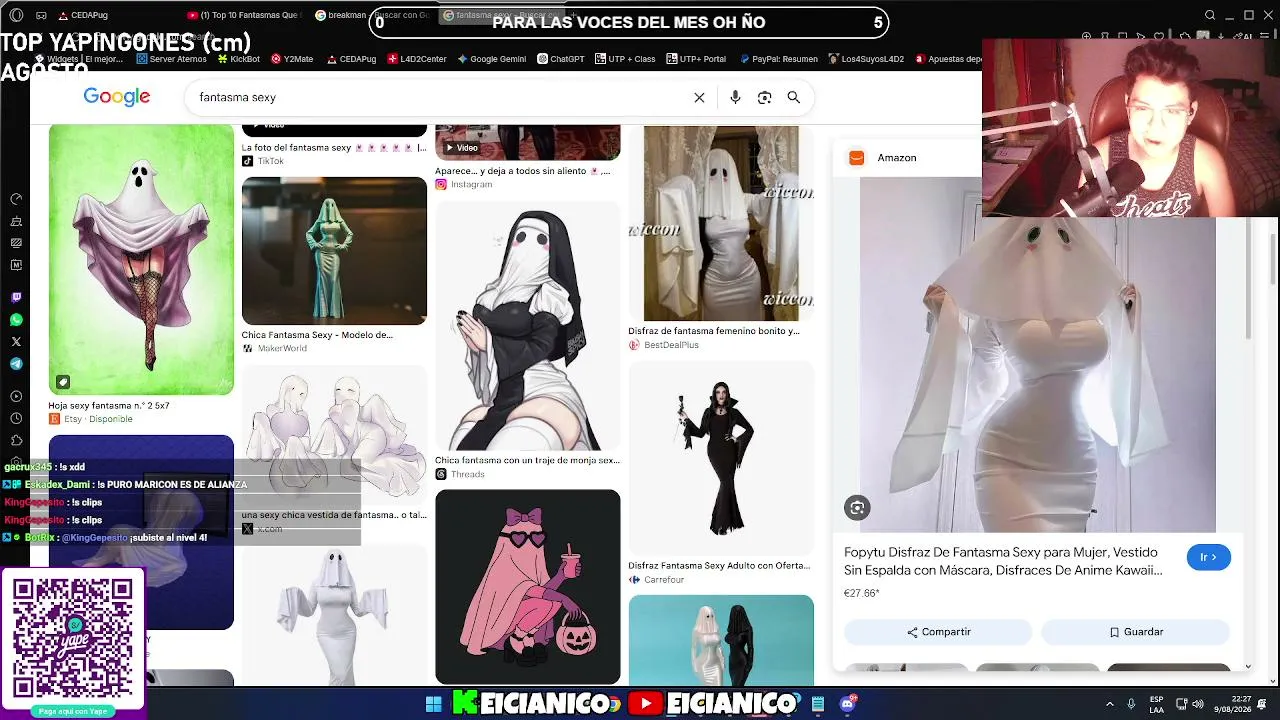The image size is (1280, 720).
Task: Open the Los4SuyosL4D2 bookmark
Action: tap(866, 59)
